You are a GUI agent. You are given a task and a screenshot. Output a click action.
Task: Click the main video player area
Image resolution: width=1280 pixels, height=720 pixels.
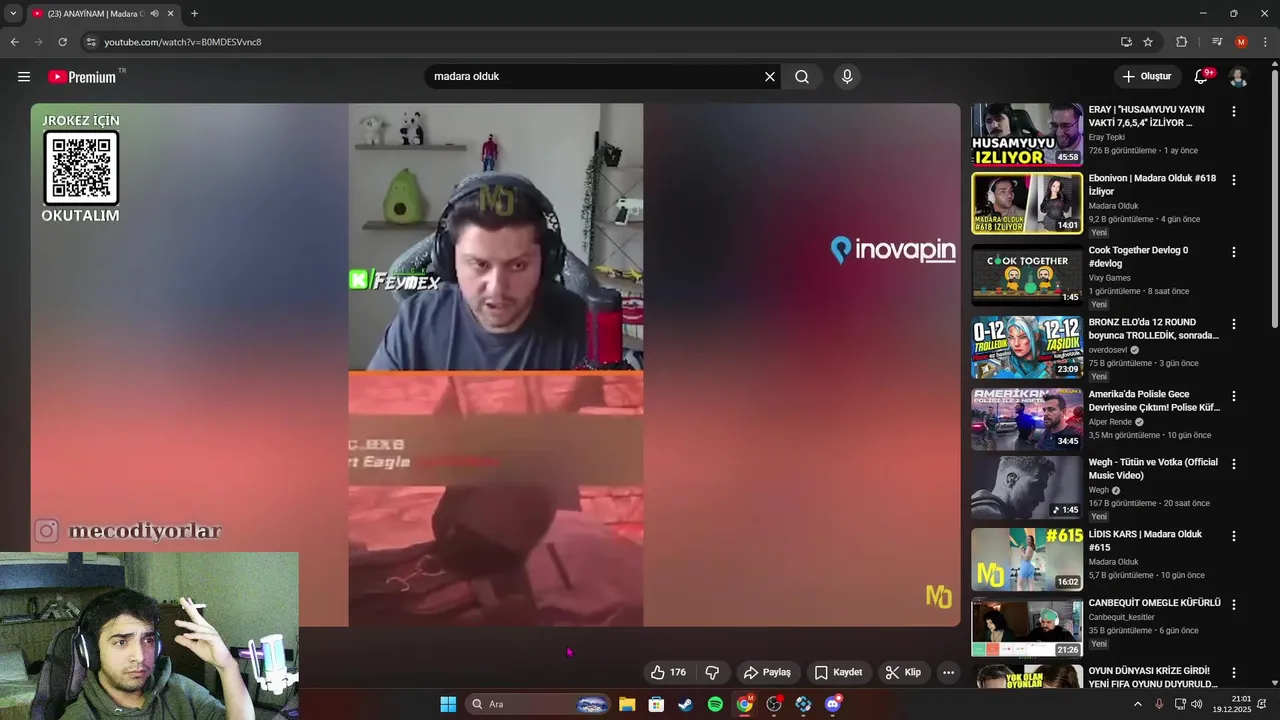(495, 365)
